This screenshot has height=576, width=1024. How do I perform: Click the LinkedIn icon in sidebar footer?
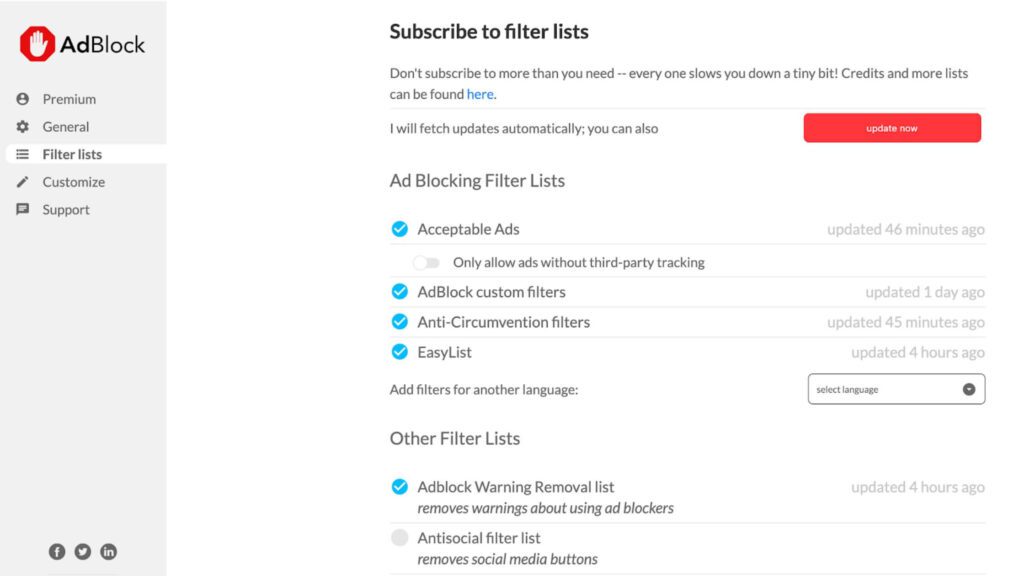(x=108, y=551)
